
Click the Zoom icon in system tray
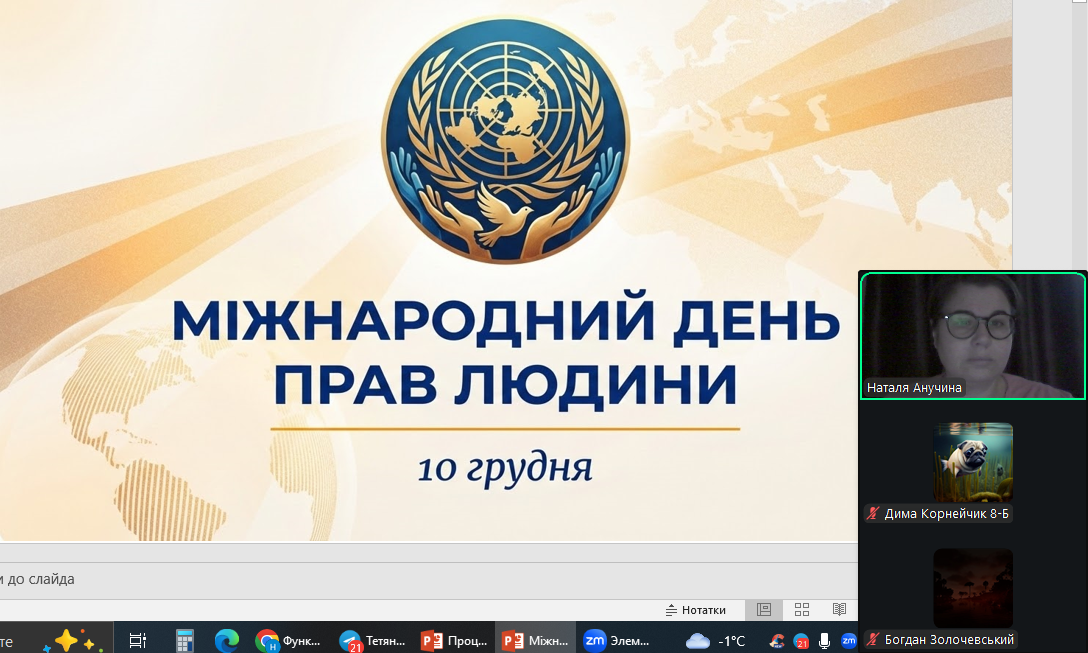point(849,640)
